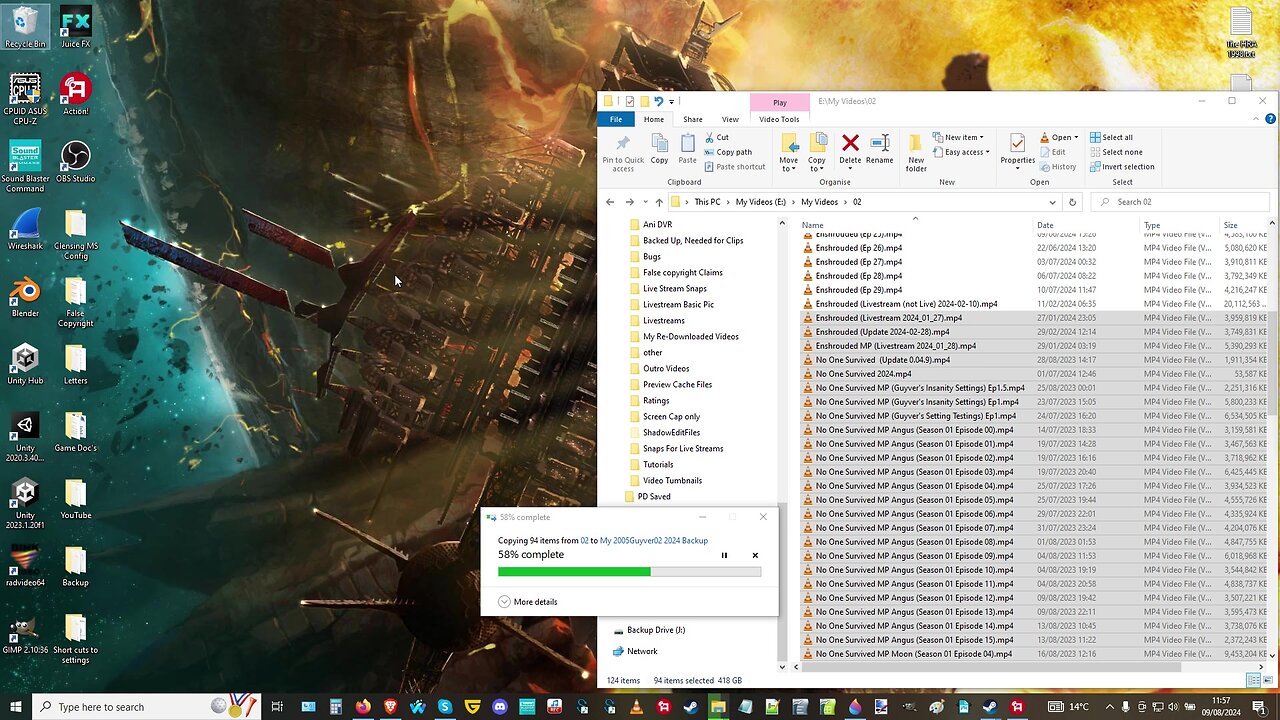The height and width of the screenshot is (720, 1280).
Task: Open the File Explorer Help icon
Action: (1269, 119)
